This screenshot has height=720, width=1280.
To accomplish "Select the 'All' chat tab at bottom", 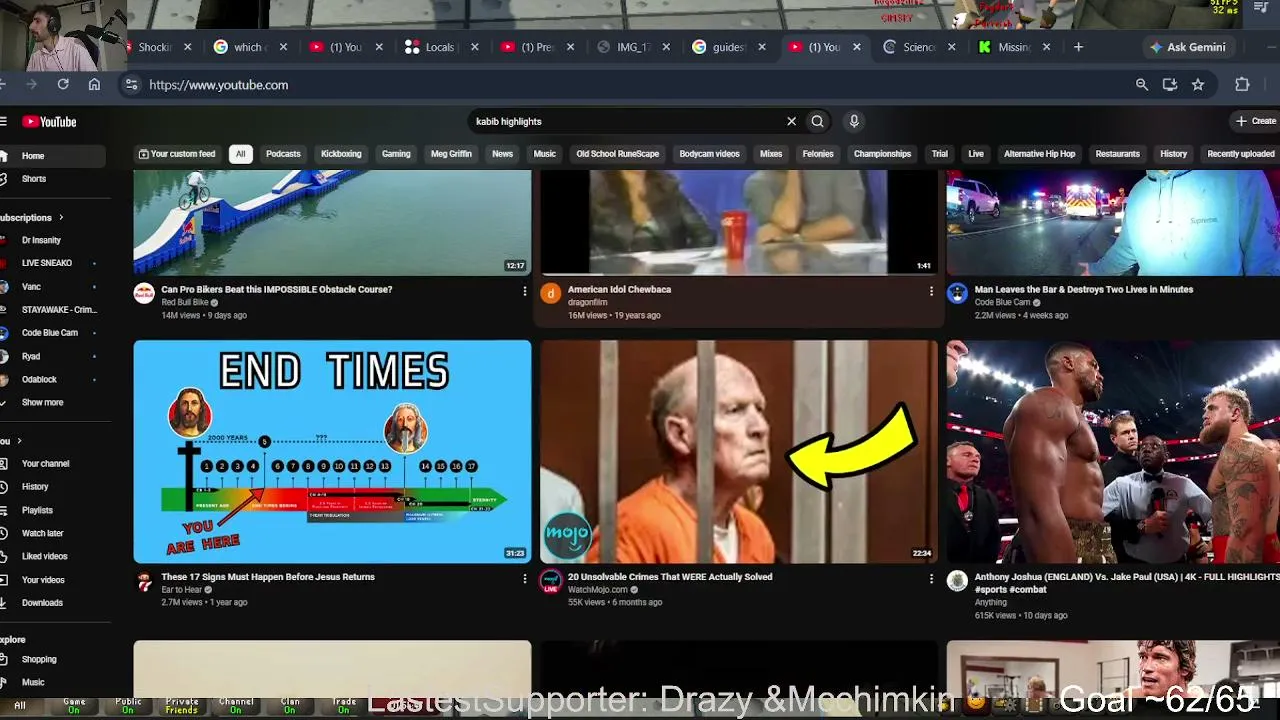I will coord(20,706).
